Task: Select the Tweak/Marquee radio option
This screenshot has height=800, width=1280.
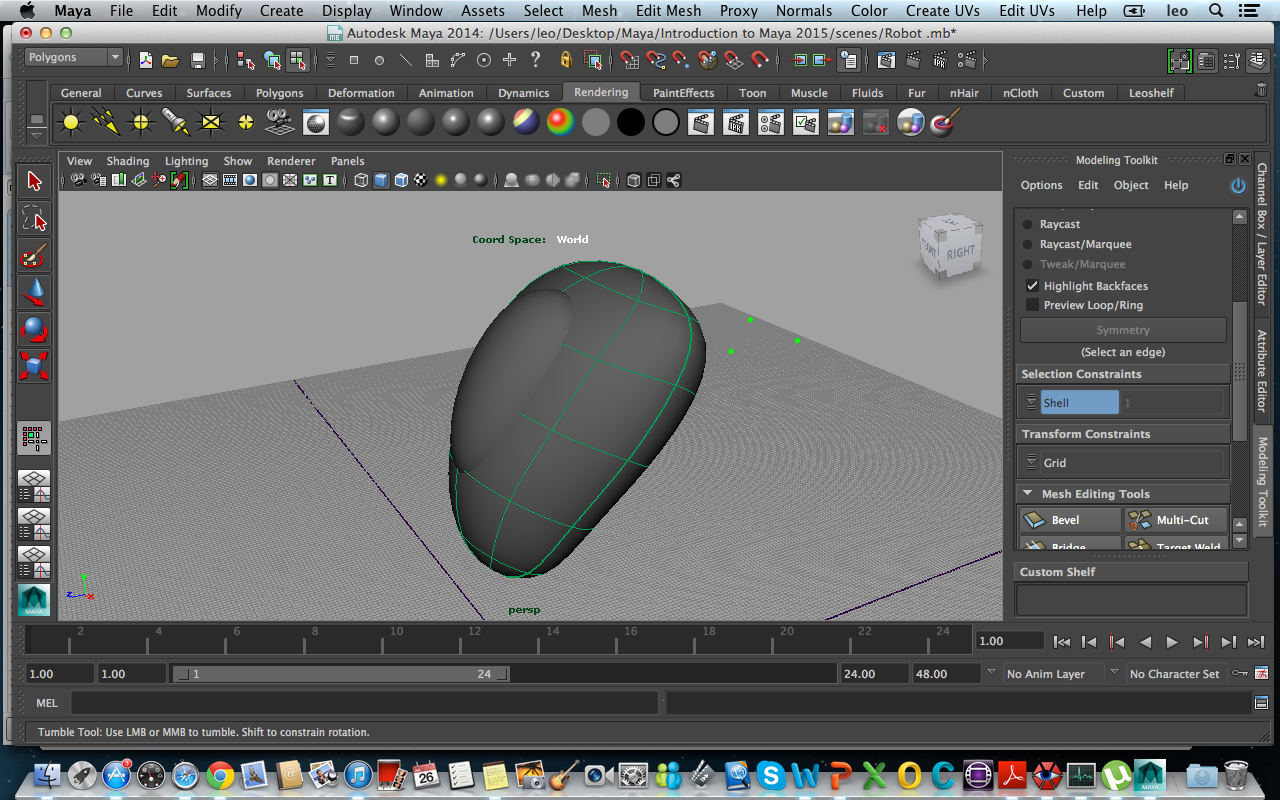Action: pyautogui.click(x=1027, y=264)
